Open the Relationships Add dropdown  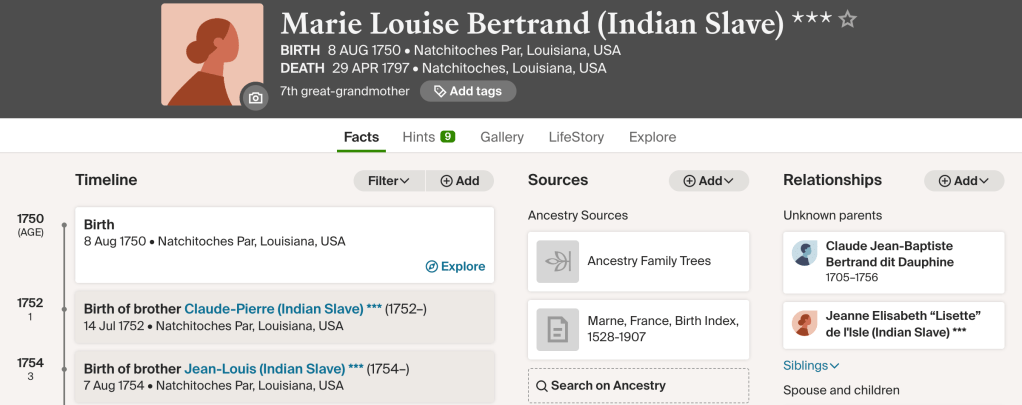964,181
